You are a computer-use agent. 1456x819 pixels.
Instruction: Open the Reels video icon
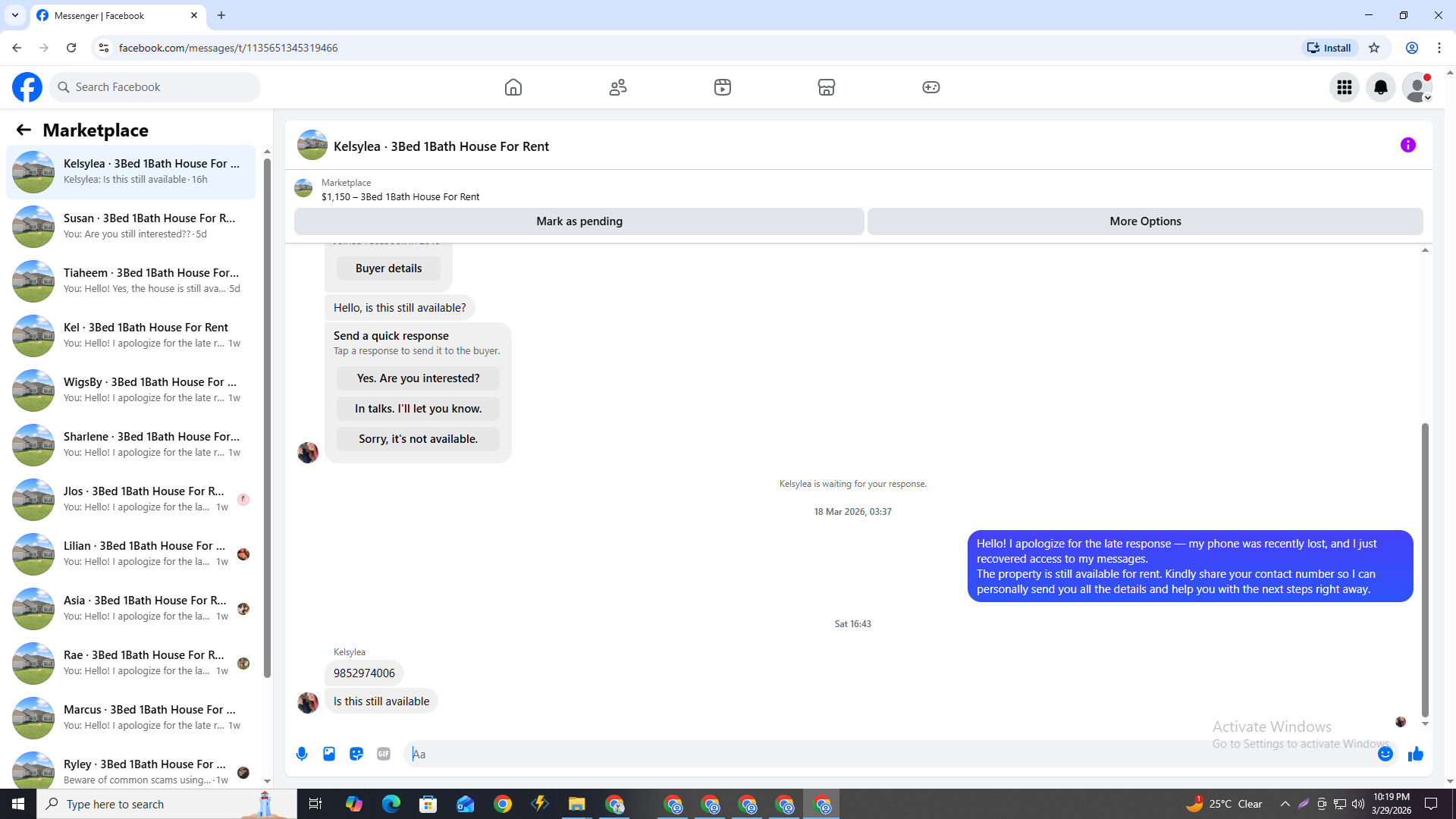point(723,87)
